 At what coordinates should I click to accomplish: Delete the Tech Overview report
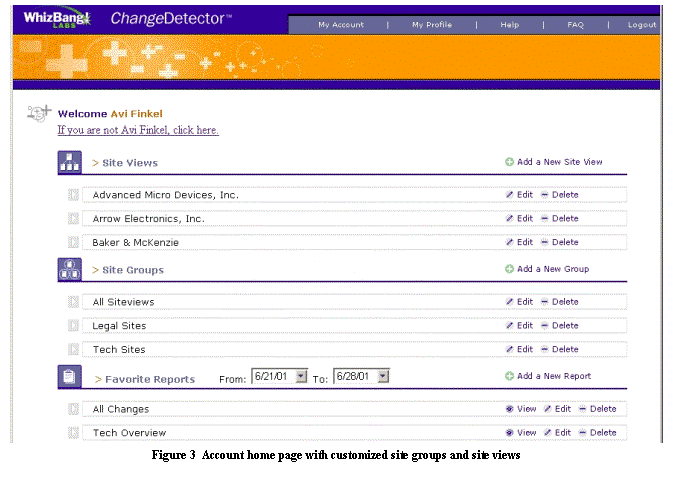tap(603, 432)
